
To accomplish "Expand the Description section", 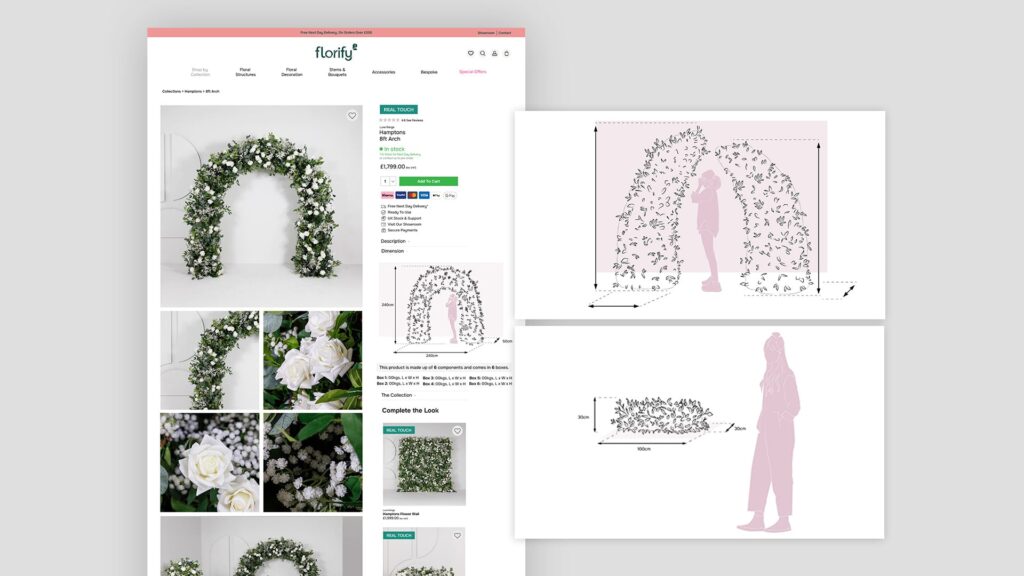I will point(394,241).
